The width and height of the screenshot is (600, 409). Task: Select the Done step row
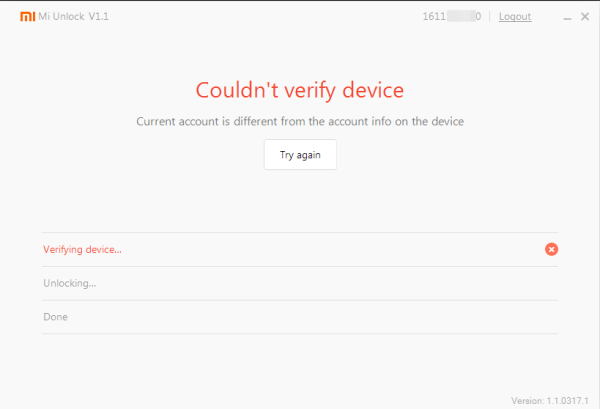300,317
